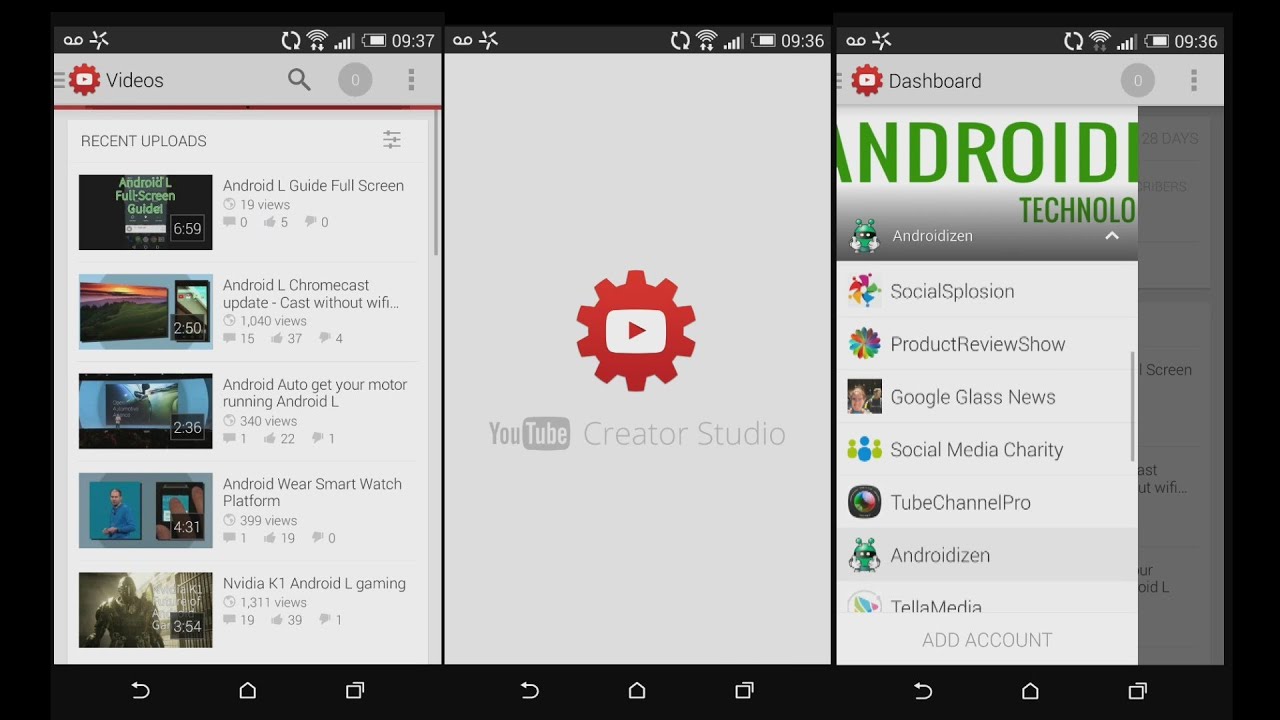Open Android Auto video thumbnail
Screen dimensions: 1280x720
(x=146, y=411)
